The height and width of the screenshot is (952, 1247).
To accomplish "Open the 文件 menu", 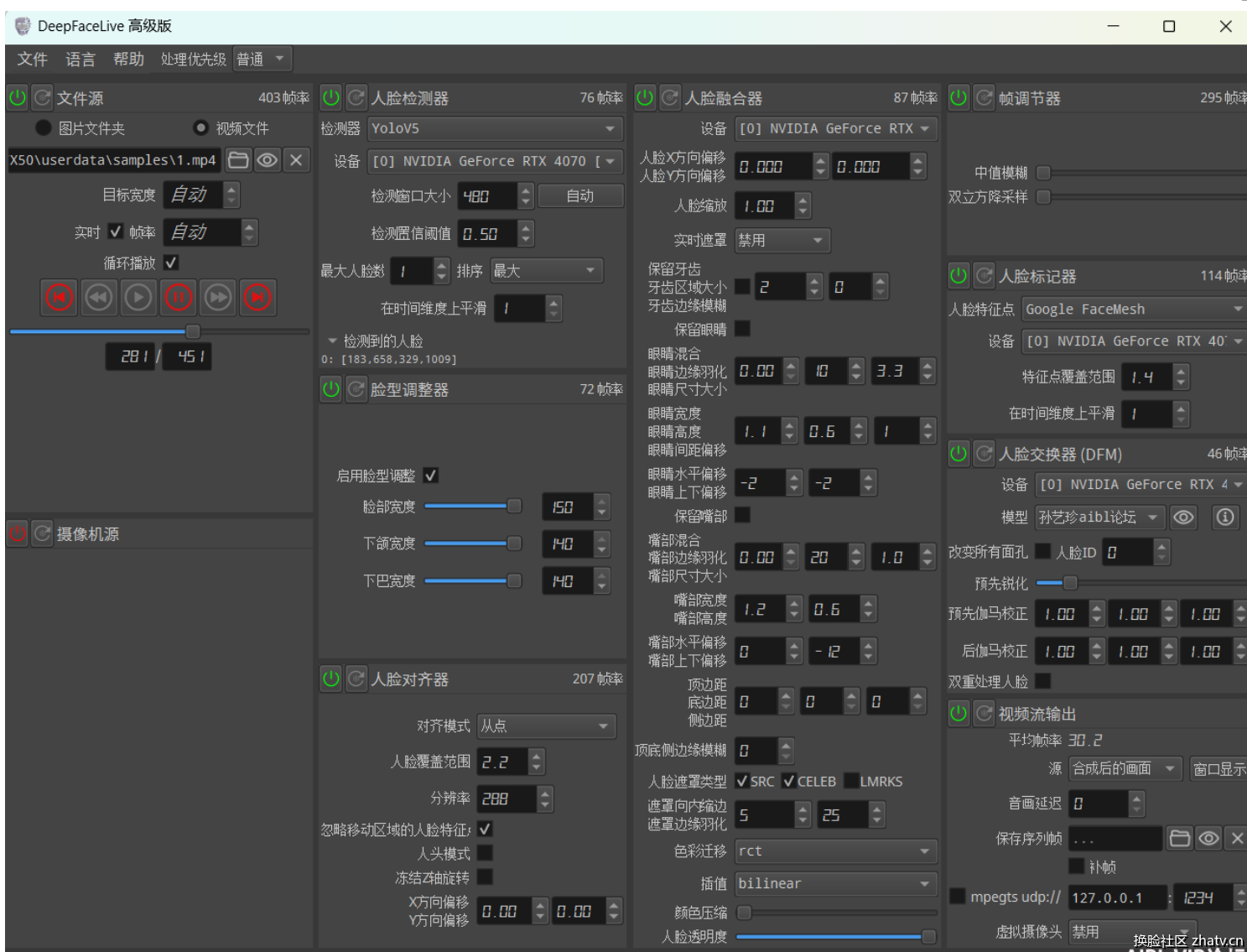I will tap(32, 60).
